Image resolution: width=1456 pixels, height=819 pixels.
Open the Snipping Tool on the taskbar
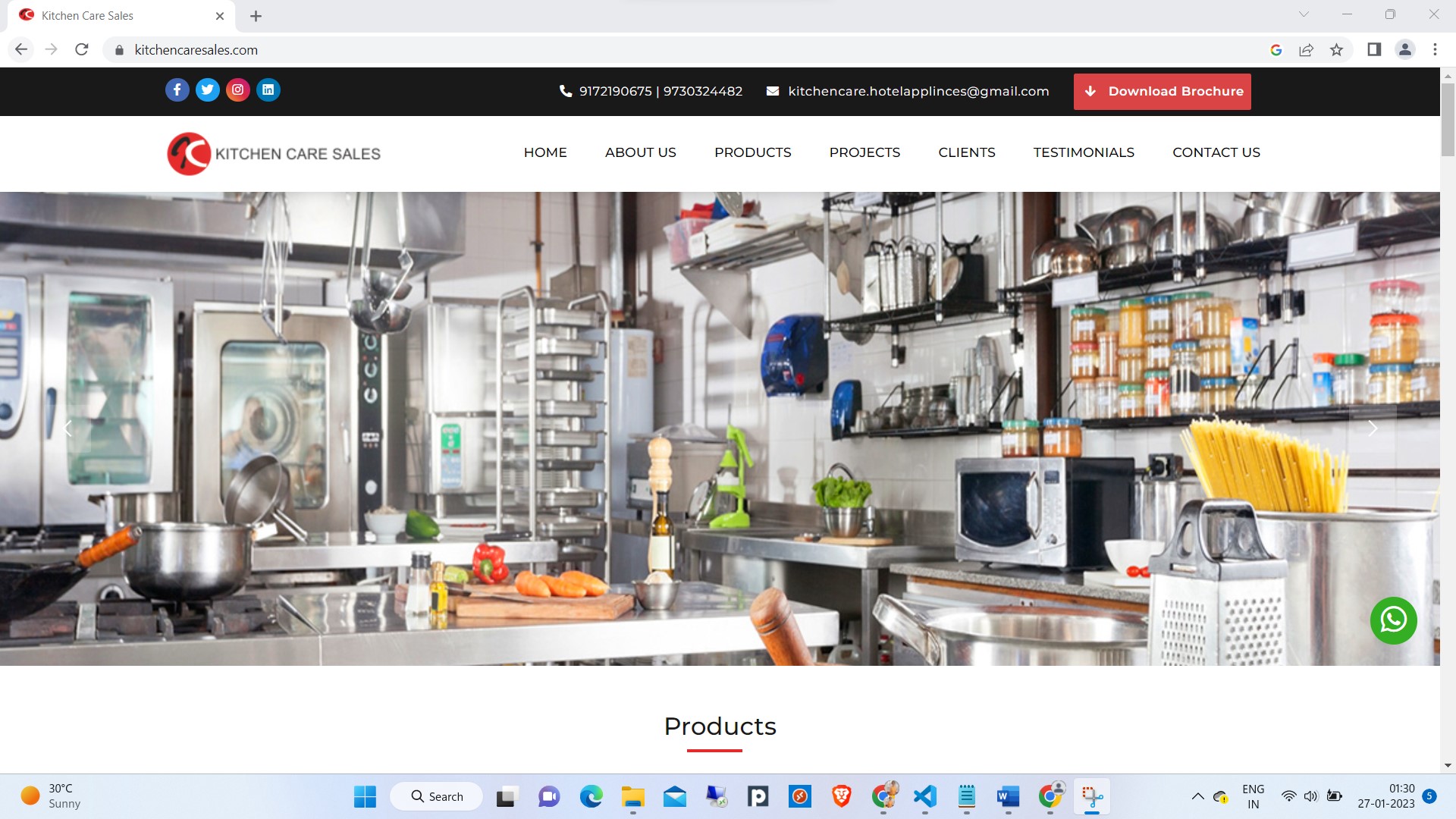point(1092,796)
